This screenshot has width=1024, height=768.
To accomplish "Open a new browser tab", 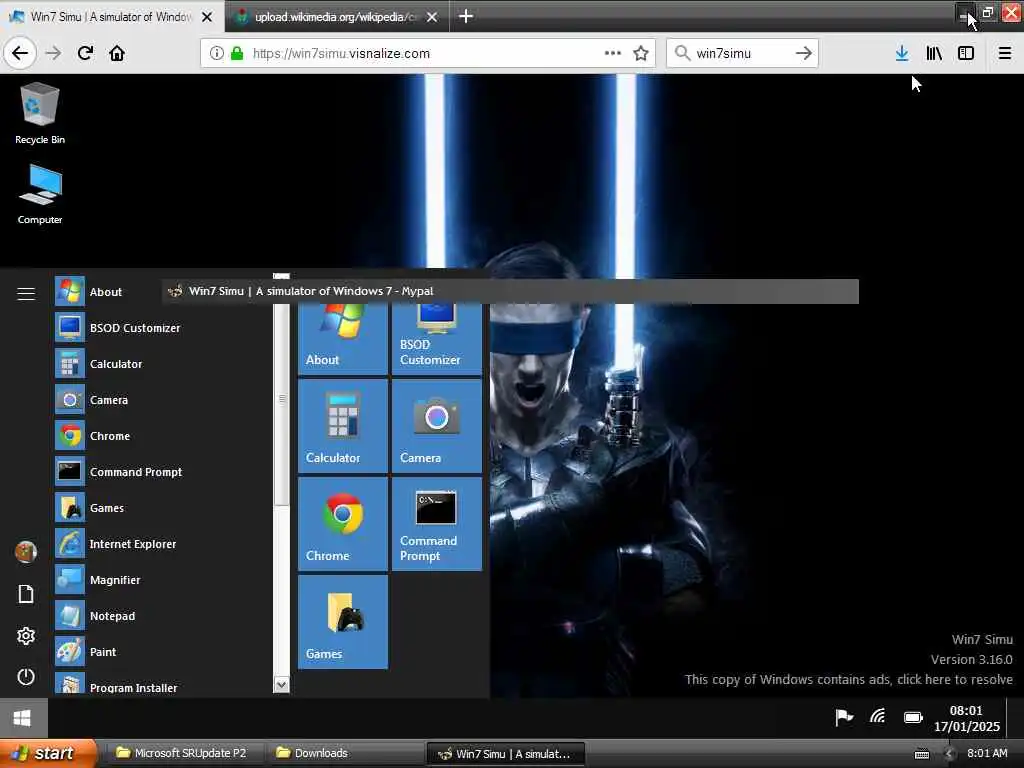I will click(466, 16).
